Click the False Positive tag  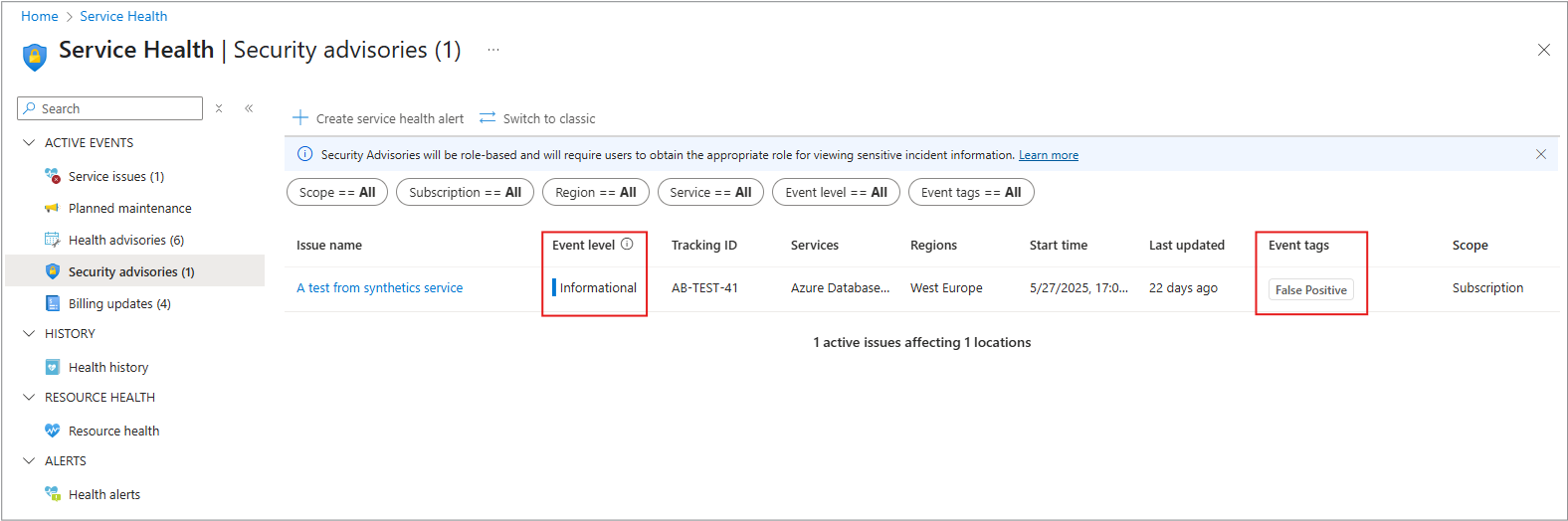coord(1311,289)
